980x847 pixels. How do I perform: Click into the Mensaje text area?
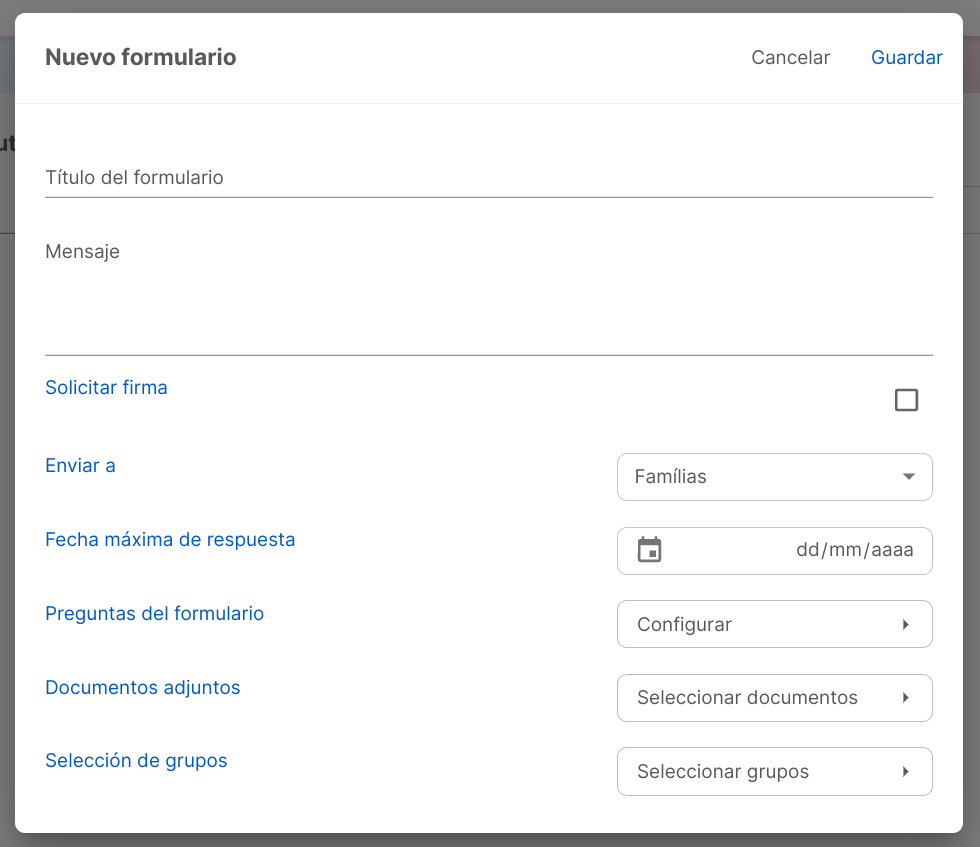(489, 293)
